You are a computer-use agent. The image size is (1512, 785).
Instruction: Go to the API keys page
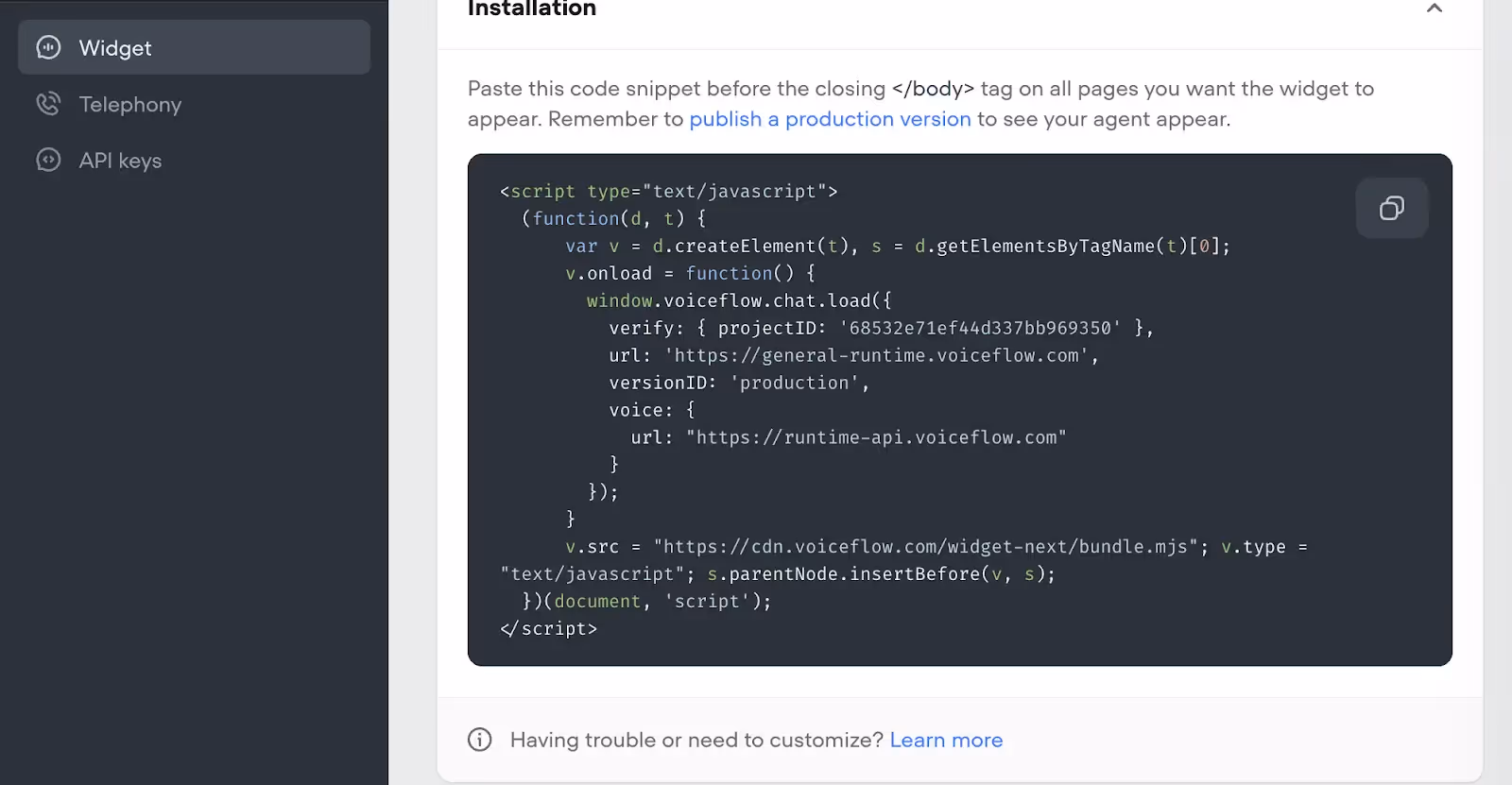coord(194,160)
